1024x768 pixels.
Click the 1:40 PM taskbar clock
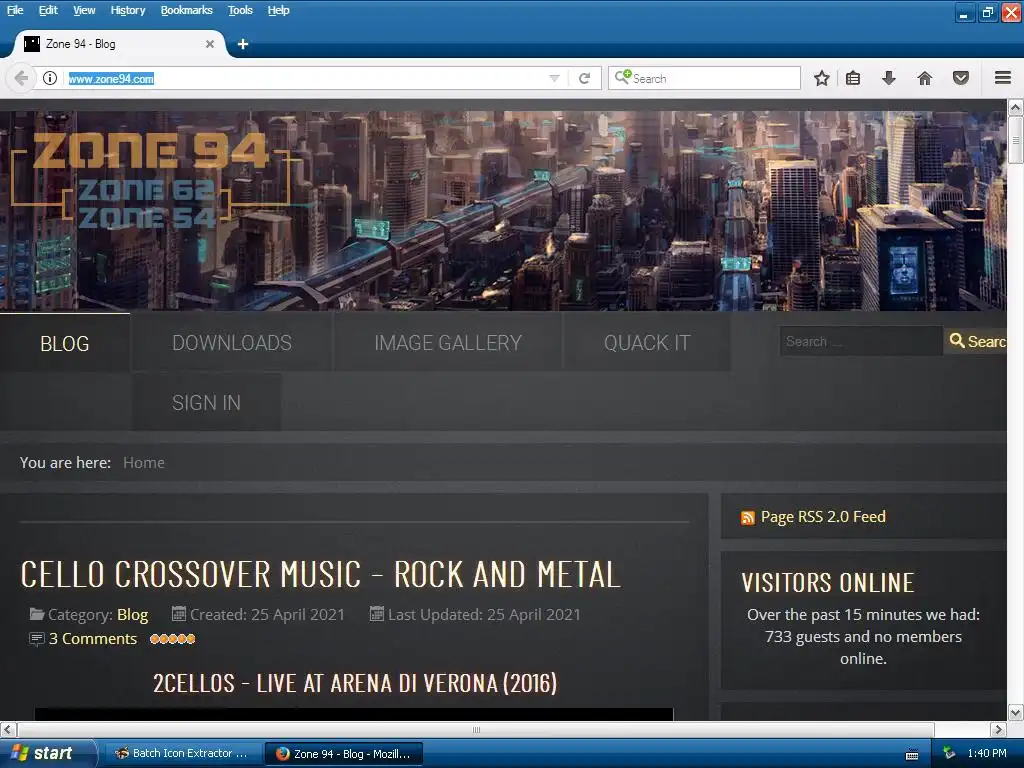pos(986,753)
